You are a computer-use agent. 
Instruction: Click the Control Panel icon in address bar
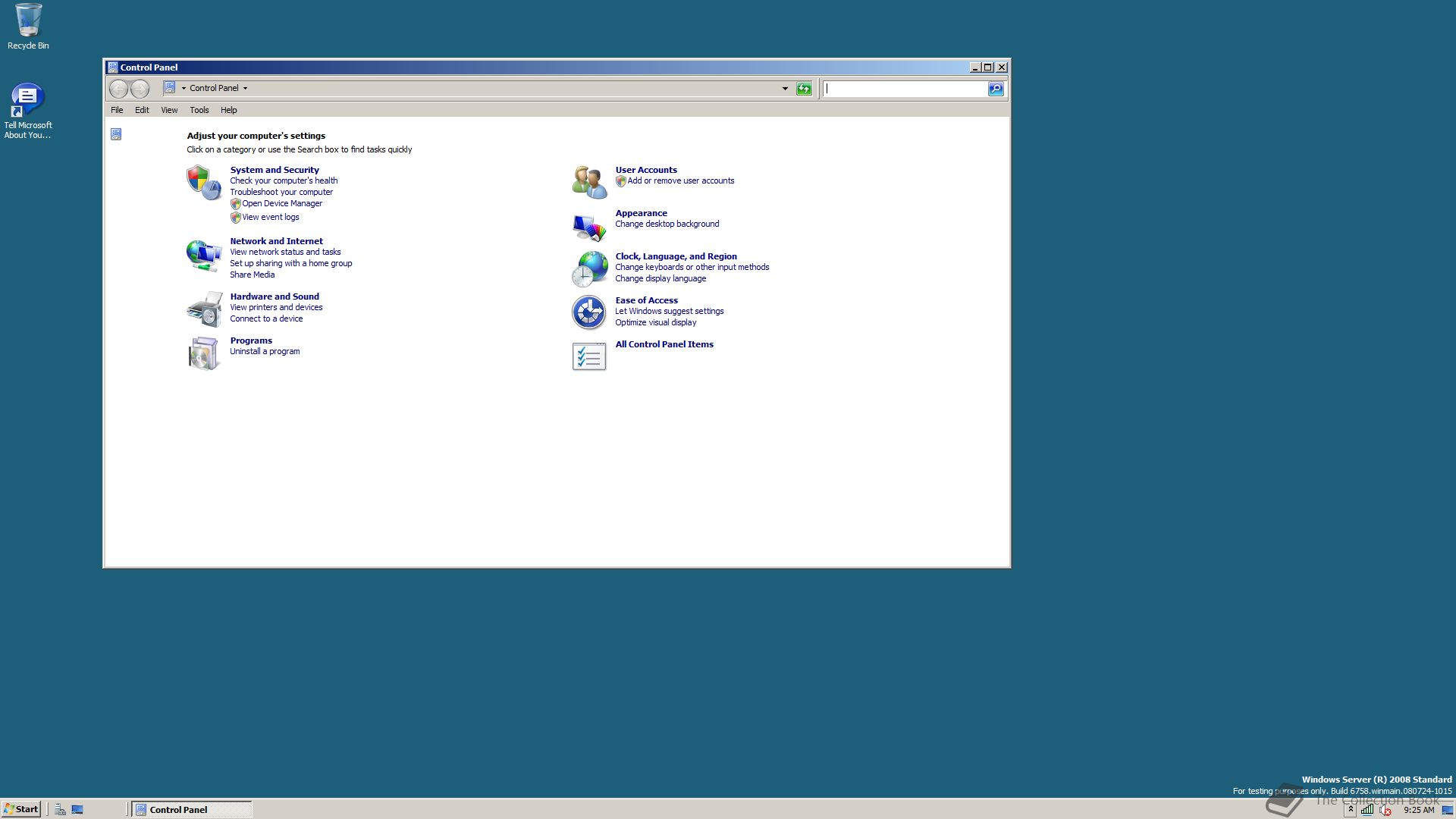pos(170,88)
